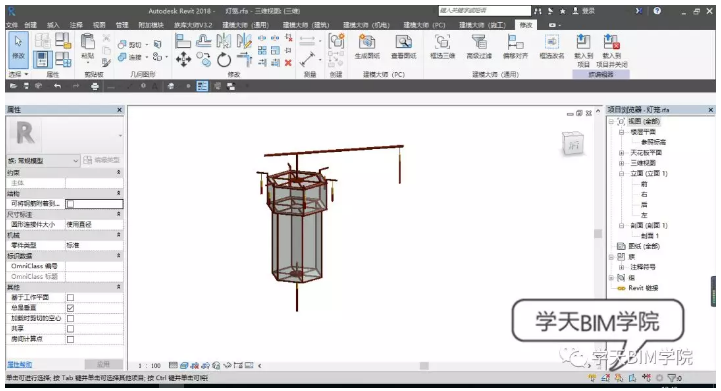Click the 偏移对齐 ribbon button

pyautogui.click(x=515, y=47)
